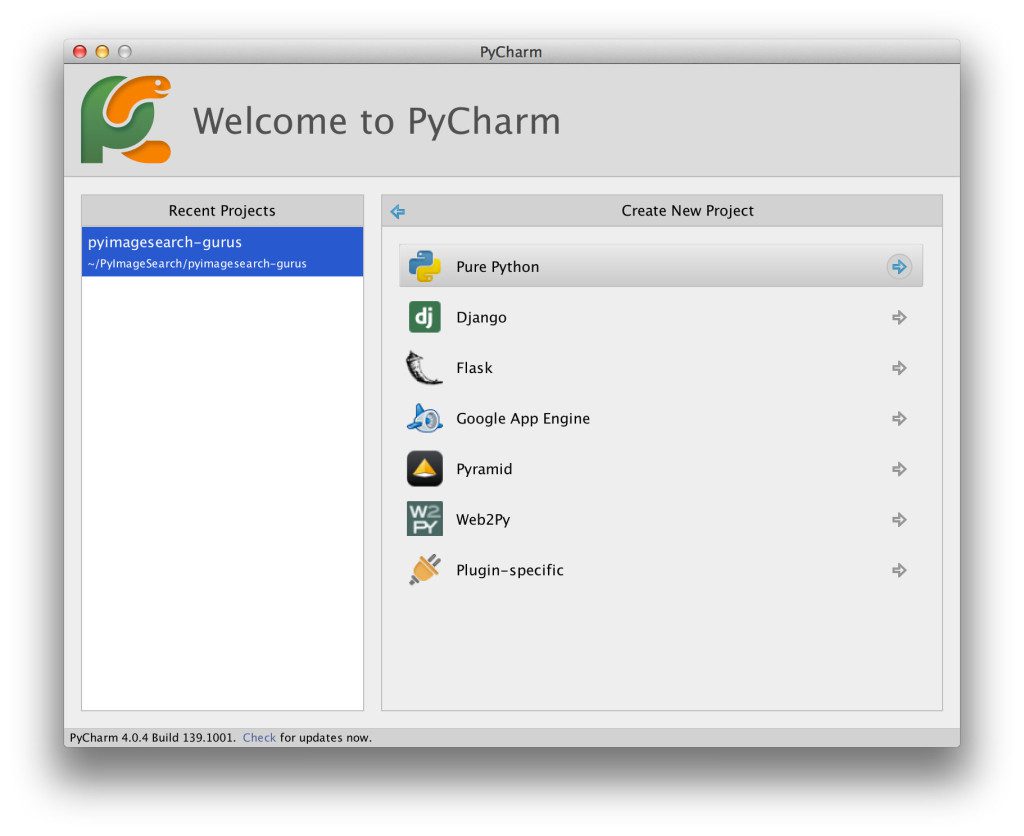
Task: Open the pyimagesearch-gurus recent project
Action: coord(221,251)
